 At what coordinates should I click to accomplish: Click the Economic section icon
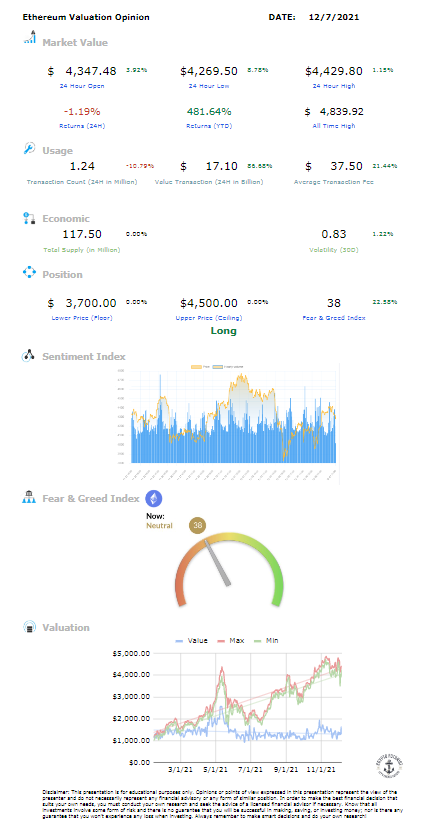[29, 218]
